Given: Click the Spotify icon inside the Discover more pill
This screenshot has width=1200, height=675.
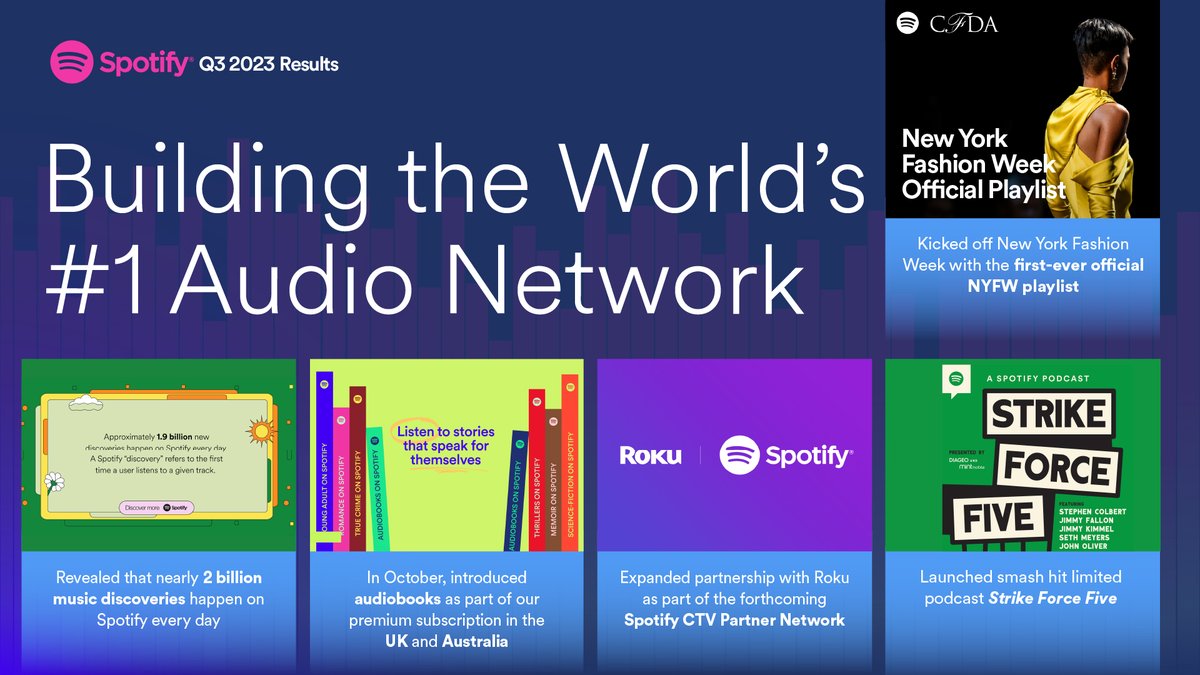Looking at the screenshot, I should tap(167, 508).
